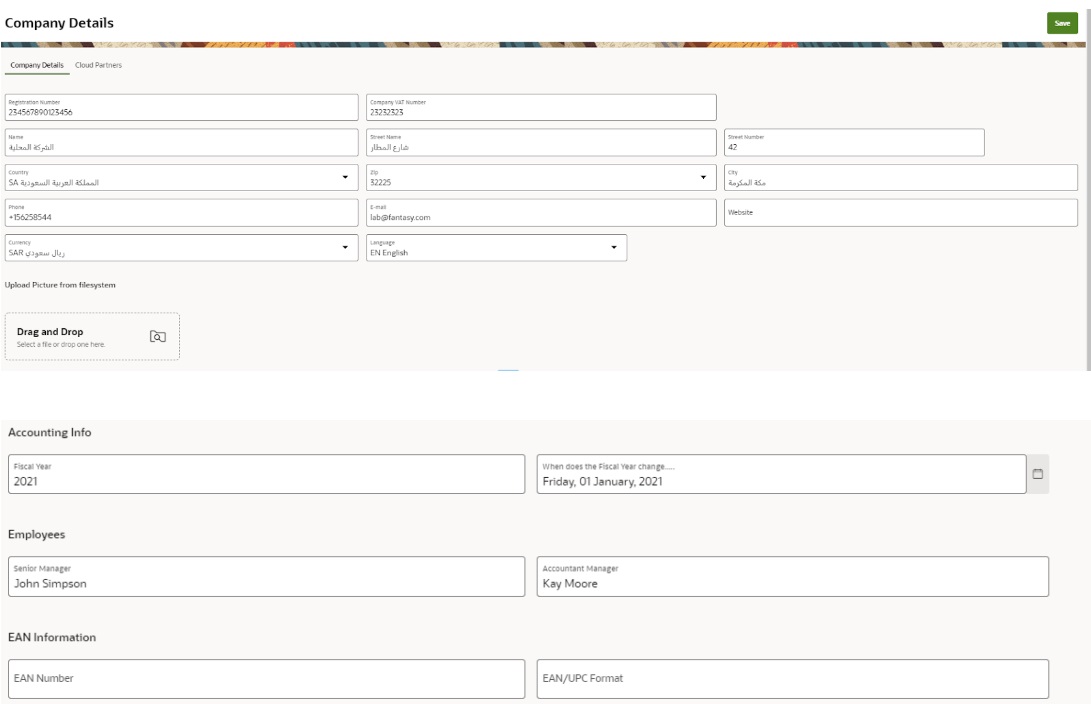The image size is (1091, 704).
Task: Click the fiscal year change date field
Action: click(781, 474)
